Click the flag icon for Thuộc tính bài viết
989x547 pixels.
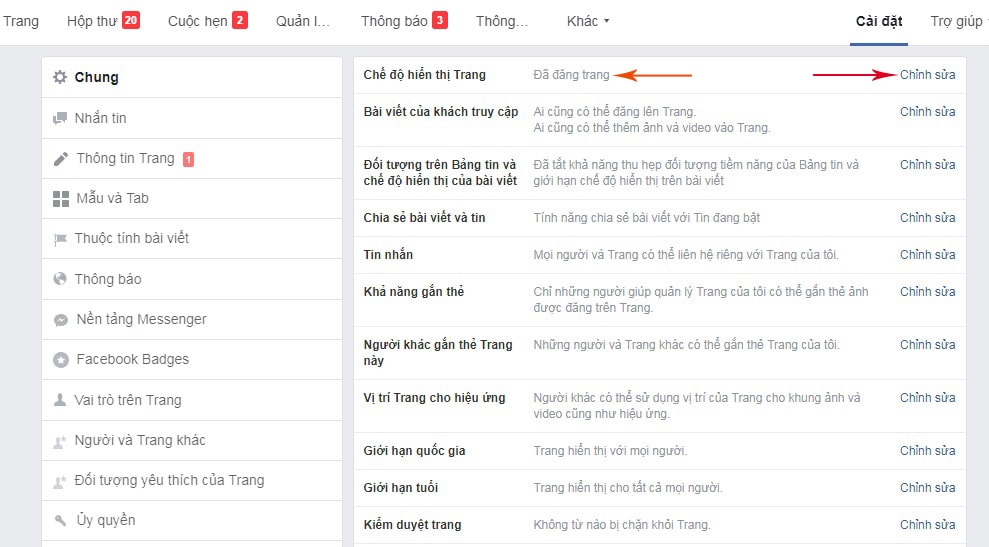pyautogui.click(x=60, y=238)
